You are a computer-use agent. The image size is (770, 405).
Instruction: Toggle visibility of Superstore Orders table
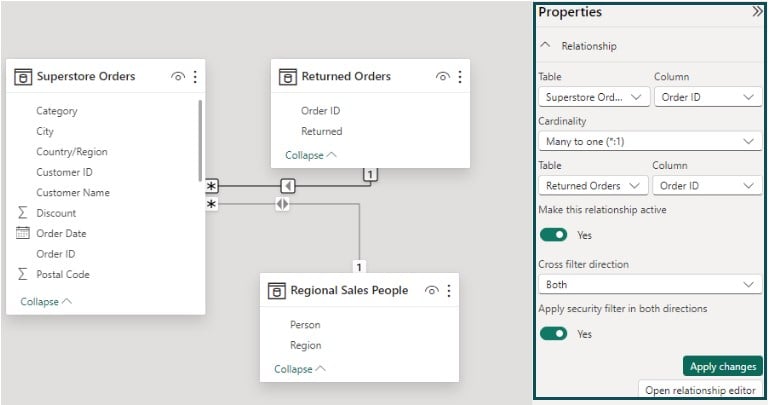(178, 77)
